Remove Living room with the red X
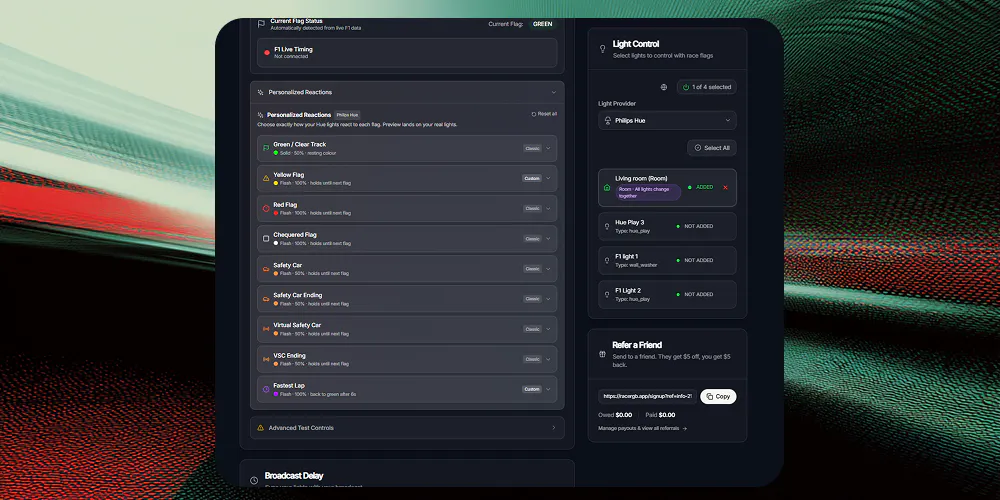 [x=725, y=188]
